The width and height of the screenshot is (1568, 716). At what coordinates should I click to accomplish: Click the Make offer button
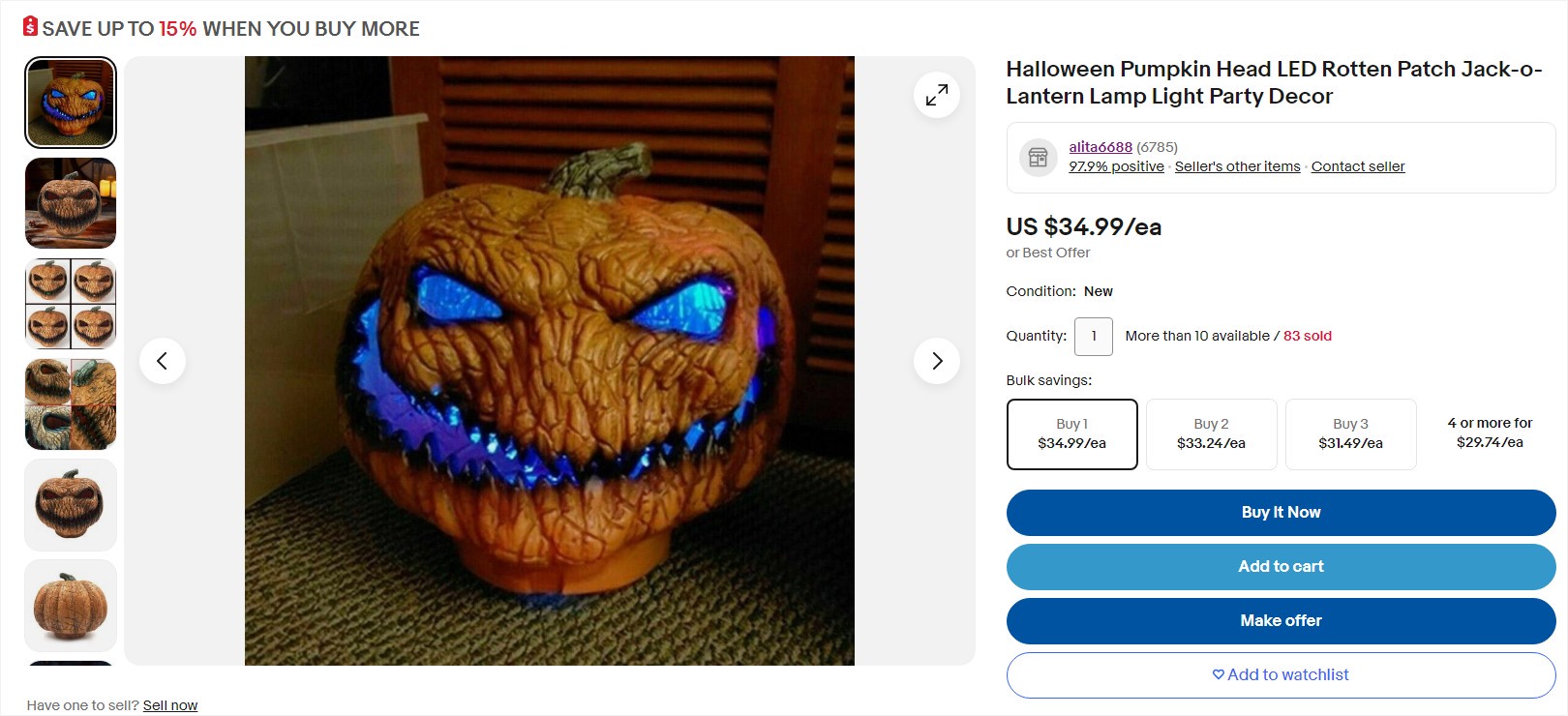pyautogui.click(x=1282, y=621)
